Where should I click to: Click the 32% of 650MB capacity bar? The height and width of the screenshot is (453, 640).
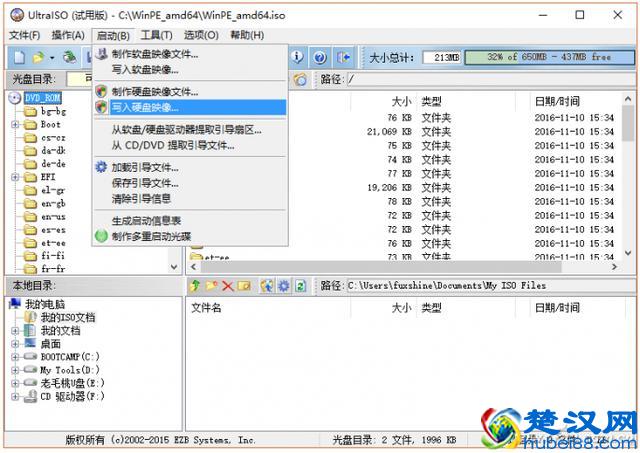pos(549,58)
